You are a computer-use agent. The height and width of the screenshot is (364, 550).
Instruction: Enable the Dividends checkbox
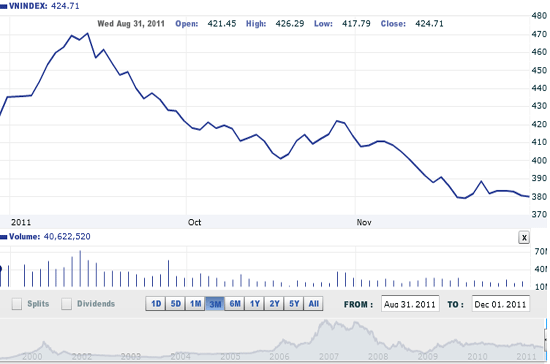pos(66,304)
